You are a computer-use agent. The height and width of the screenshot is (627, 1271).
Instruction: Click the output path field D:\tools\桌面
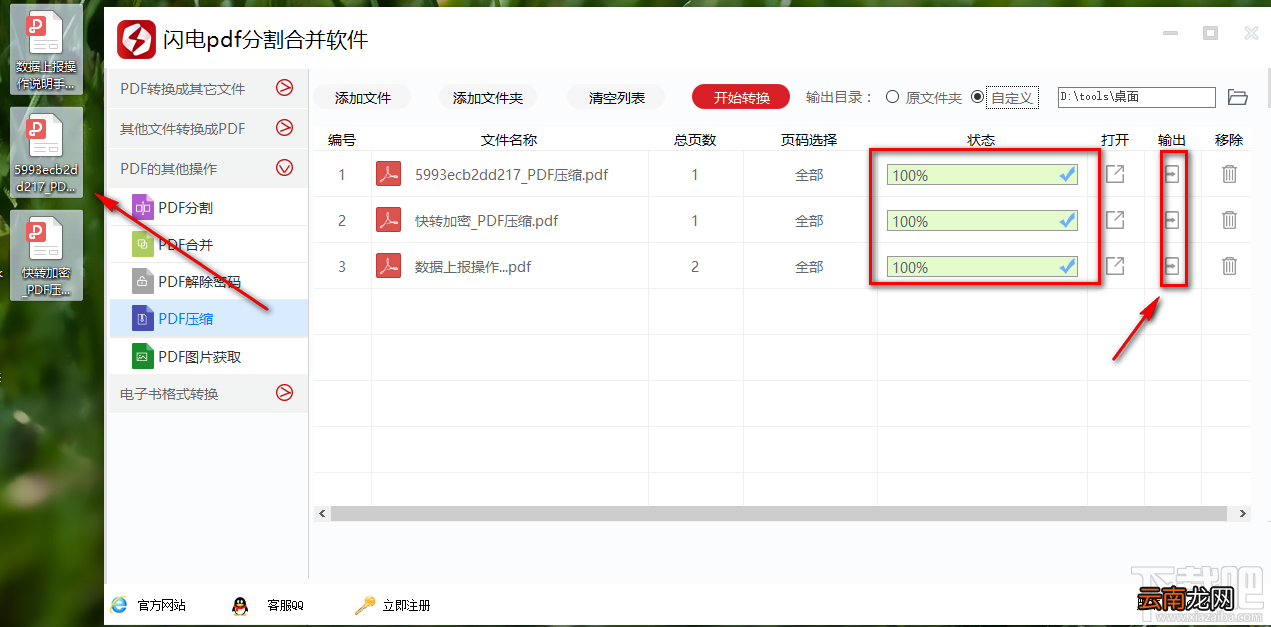1137,97
